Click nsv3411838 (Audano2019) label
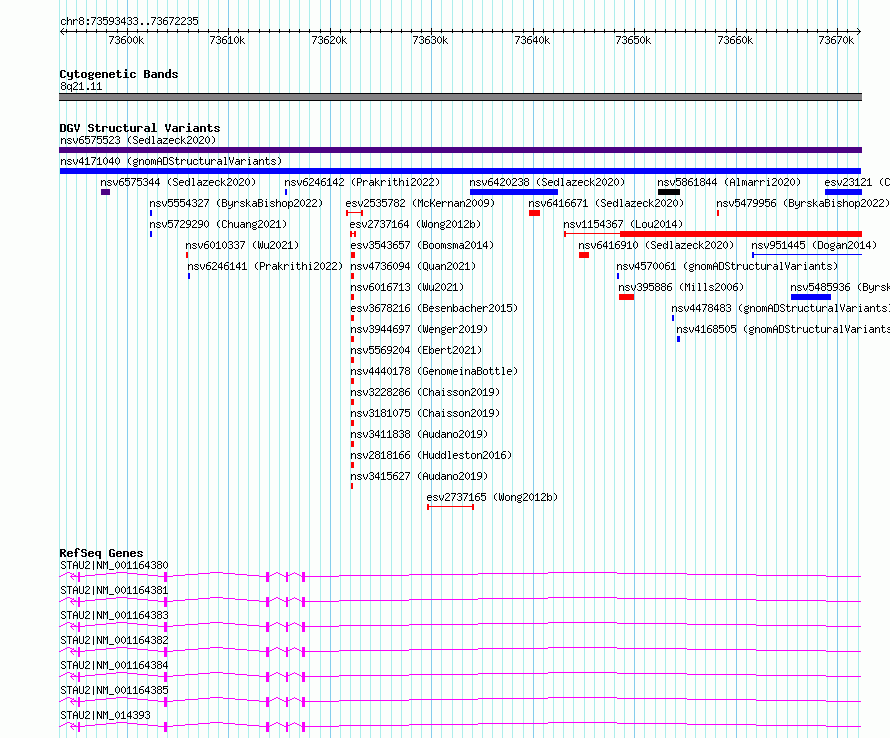Screen dimensions: 890x738 (x=419, y=434)
